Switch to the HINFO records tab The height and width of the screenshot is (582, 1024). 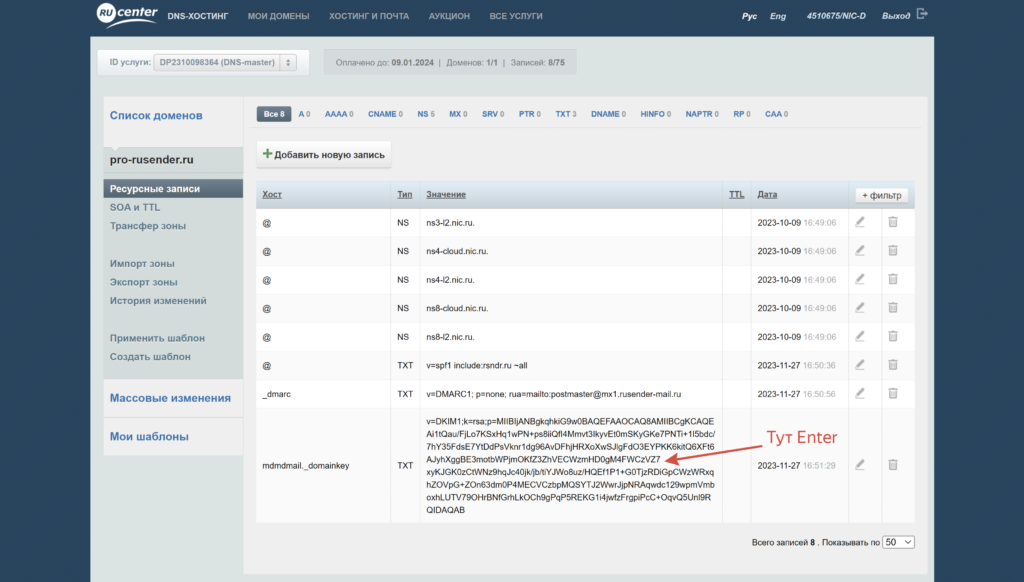[656, 114]
